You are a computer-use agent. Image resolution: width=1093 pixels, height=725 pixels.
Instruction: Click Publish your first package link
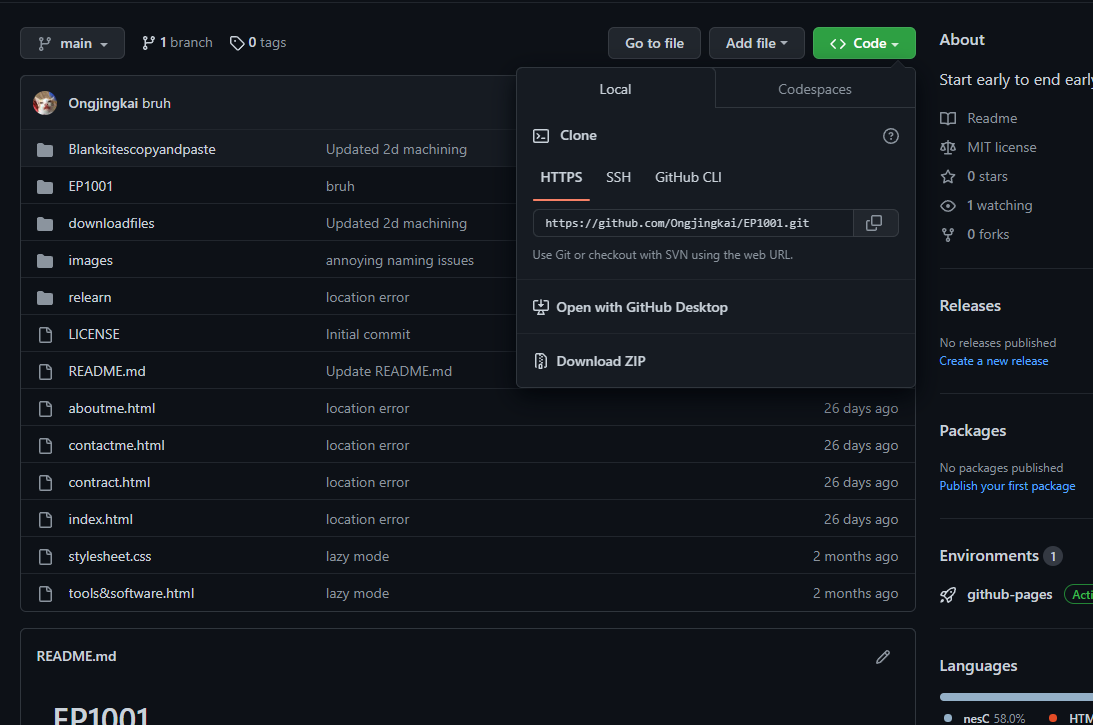(x=1007, y=486)
